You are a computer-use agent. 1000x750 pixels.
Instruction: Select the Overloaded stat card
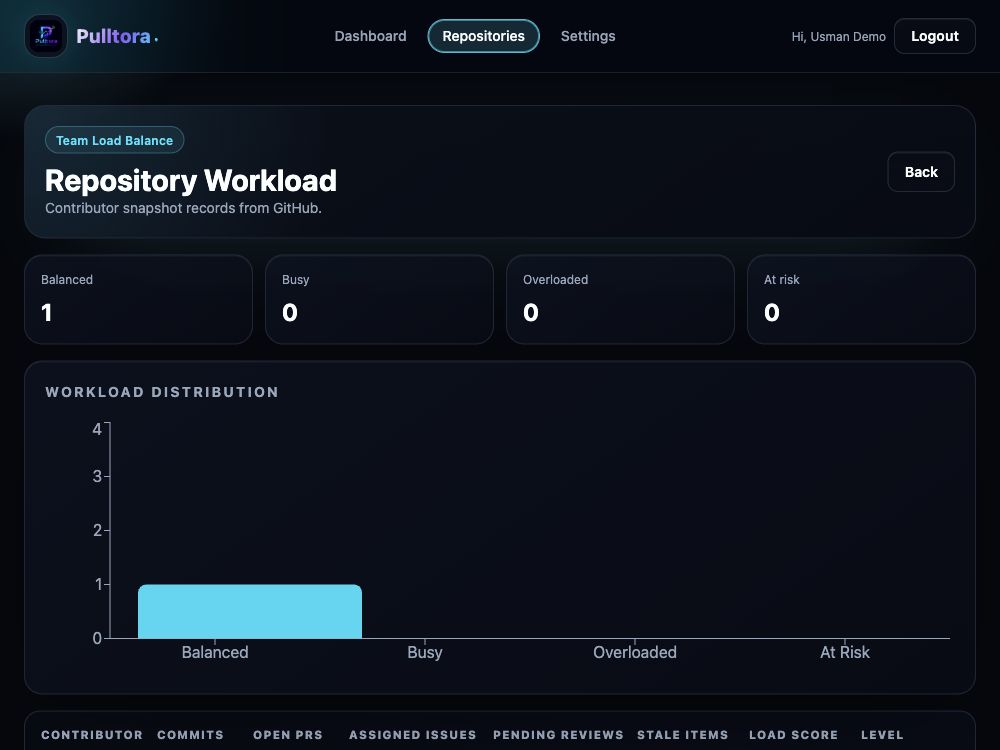coord(621,300)
